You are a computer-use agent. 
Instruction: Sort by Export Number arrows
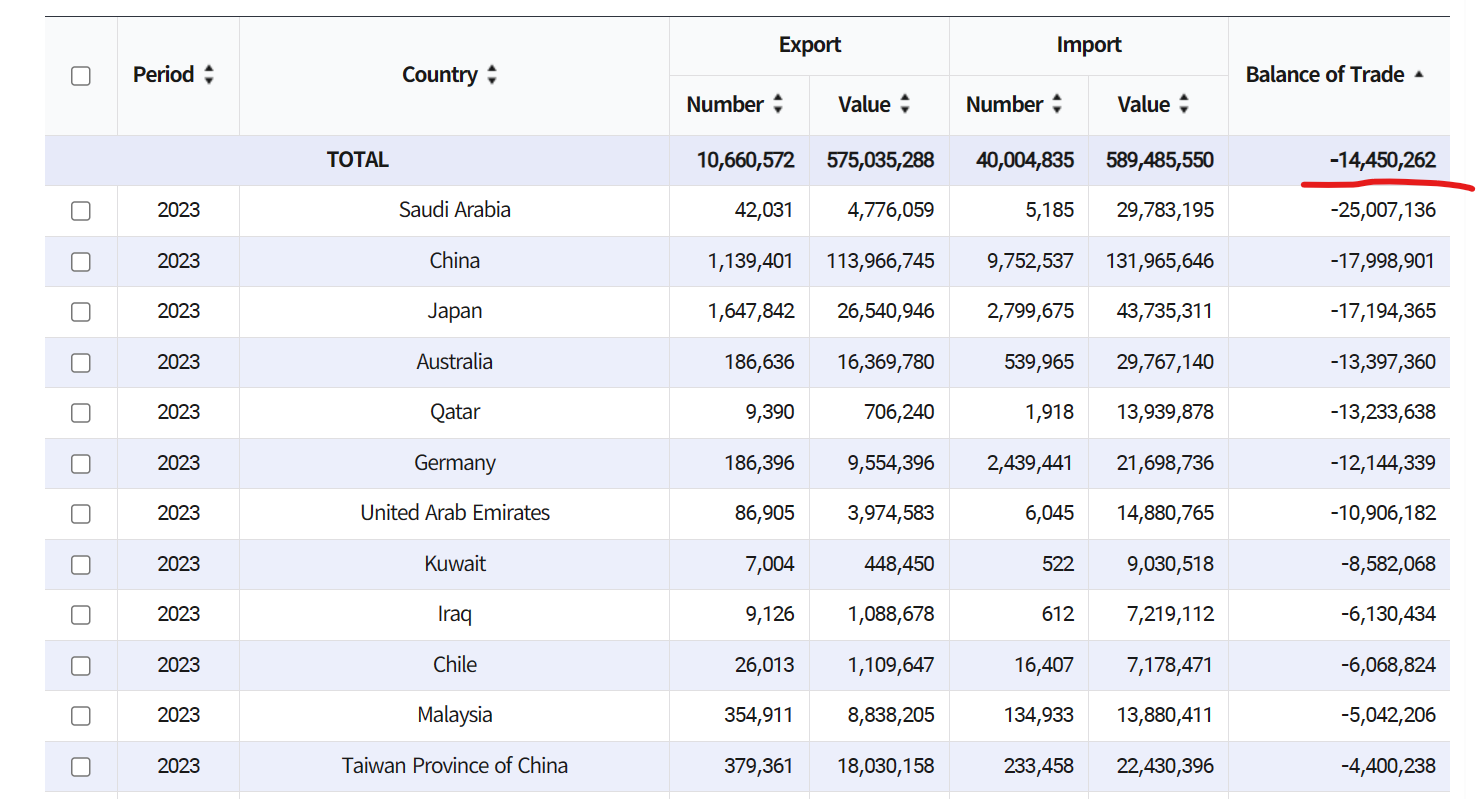click(x=778, y=104)
